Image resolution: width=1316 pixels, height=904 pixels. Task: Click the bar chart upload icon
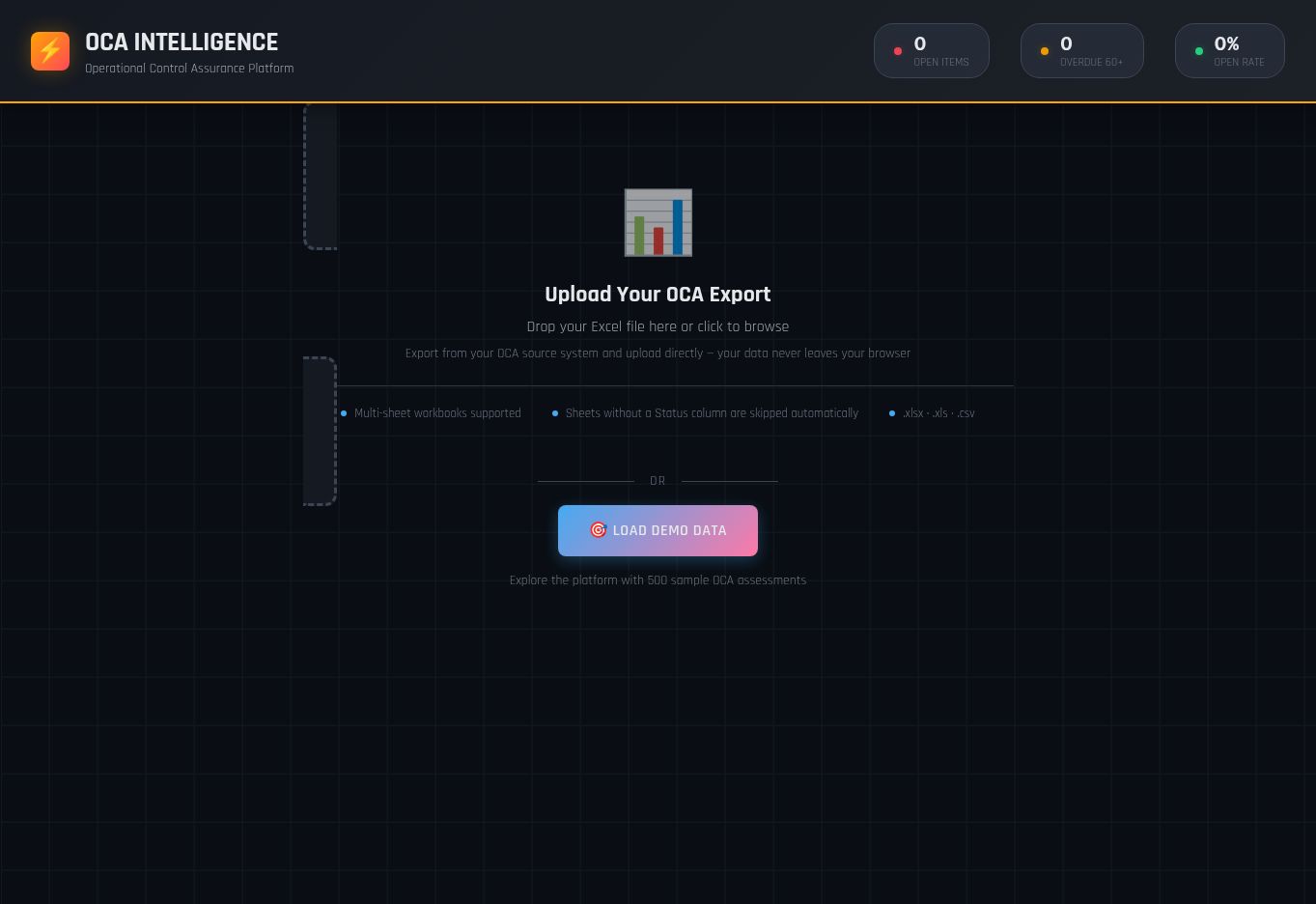pos(658,223)
